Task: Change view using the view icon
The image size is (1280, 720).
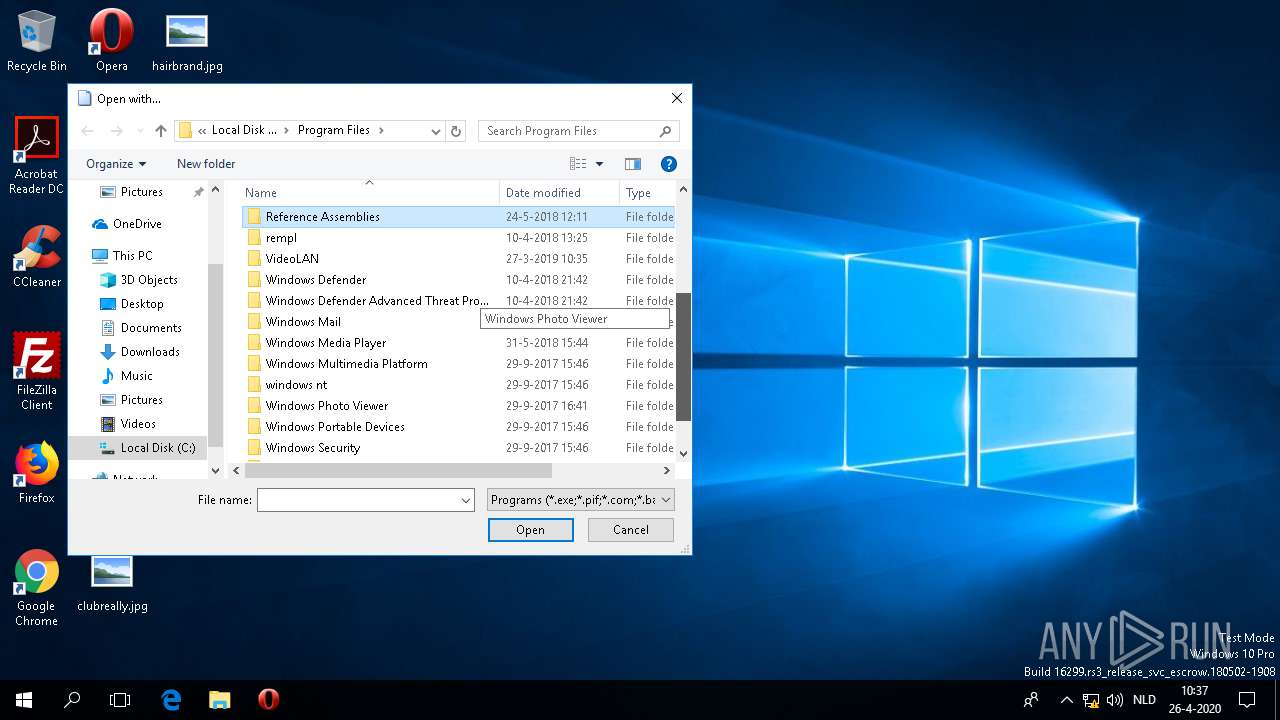Action: coord(578,164)
